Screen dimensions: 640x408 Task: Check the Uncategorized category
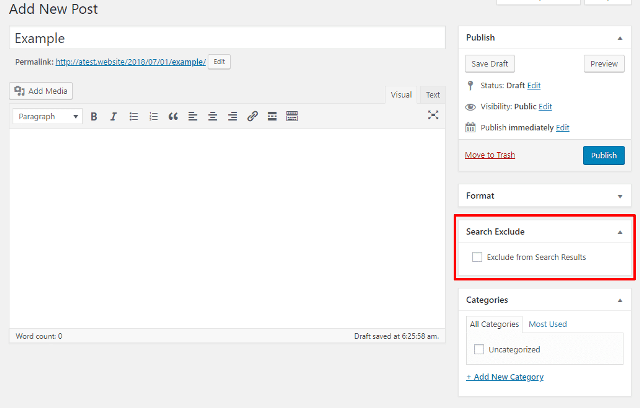pyautogui.click(x=479, y=349)
